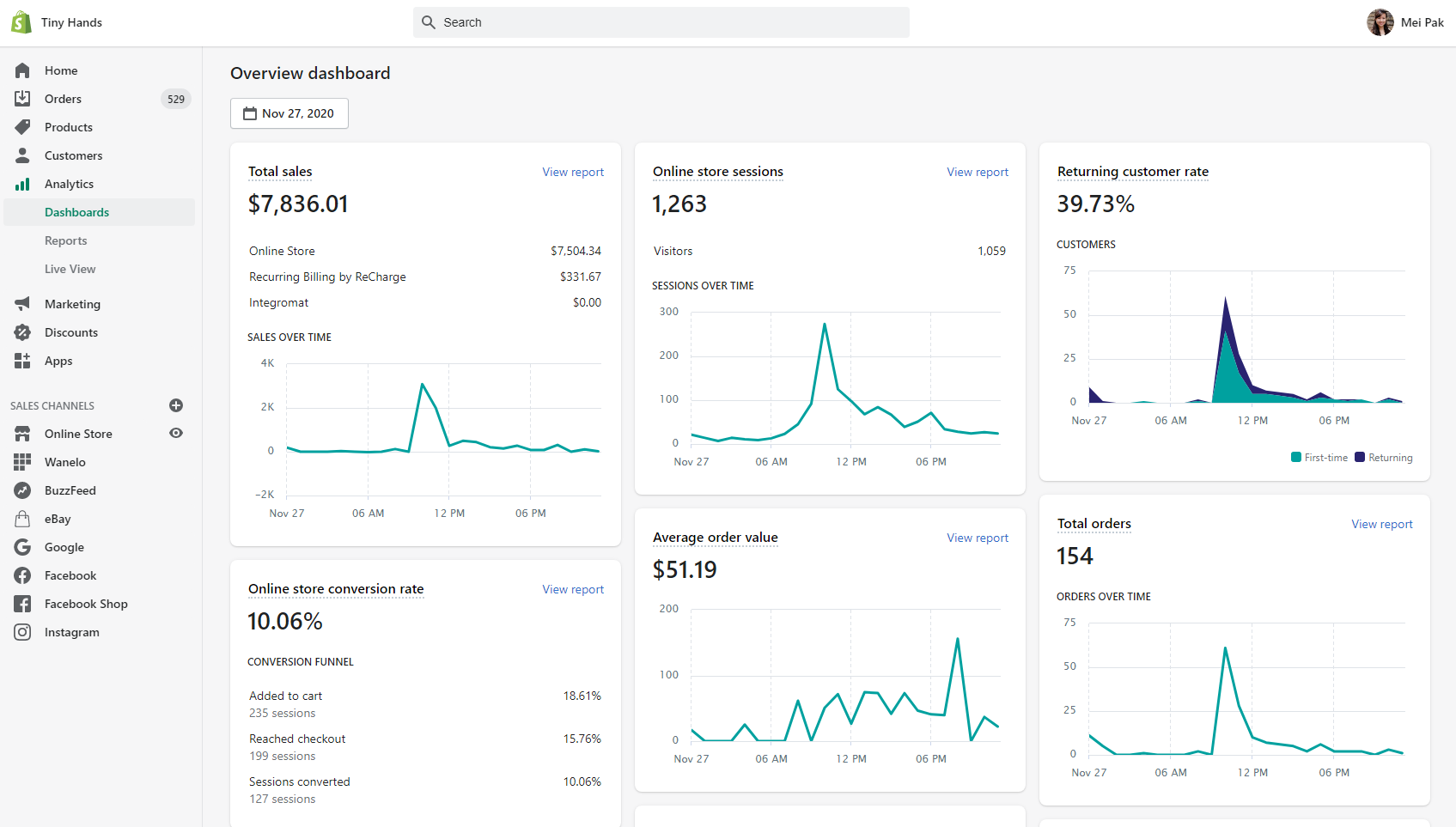Click the eBay channel label
The height and width of the screenshot is (827, 1456).
pyautogui.click(x=58, y=519)
